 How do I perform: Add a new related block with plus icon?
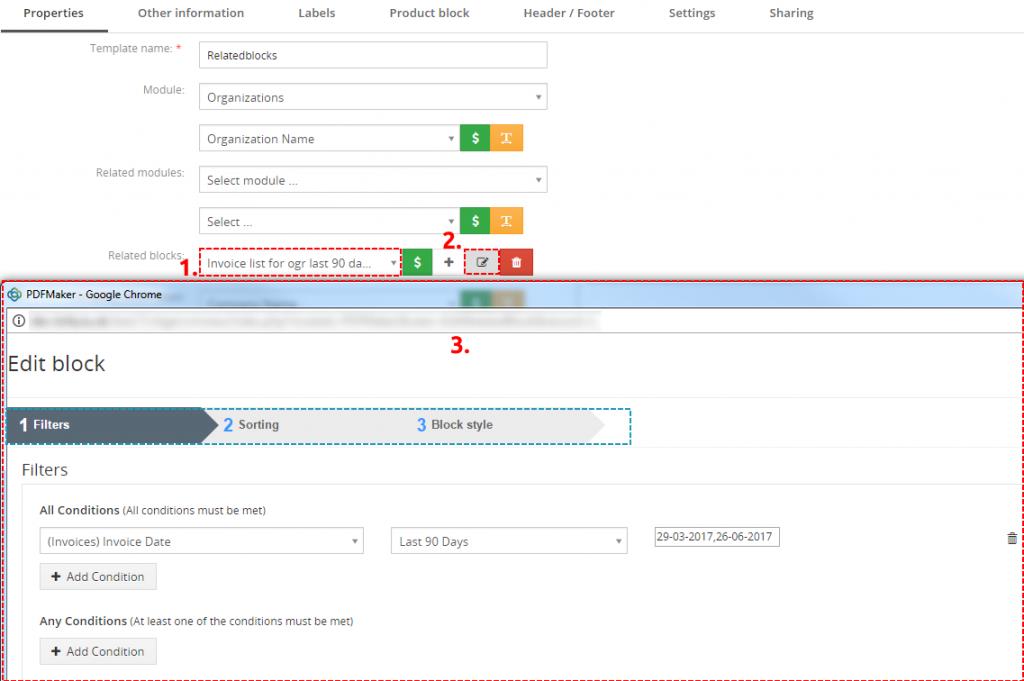pos(449,262)
